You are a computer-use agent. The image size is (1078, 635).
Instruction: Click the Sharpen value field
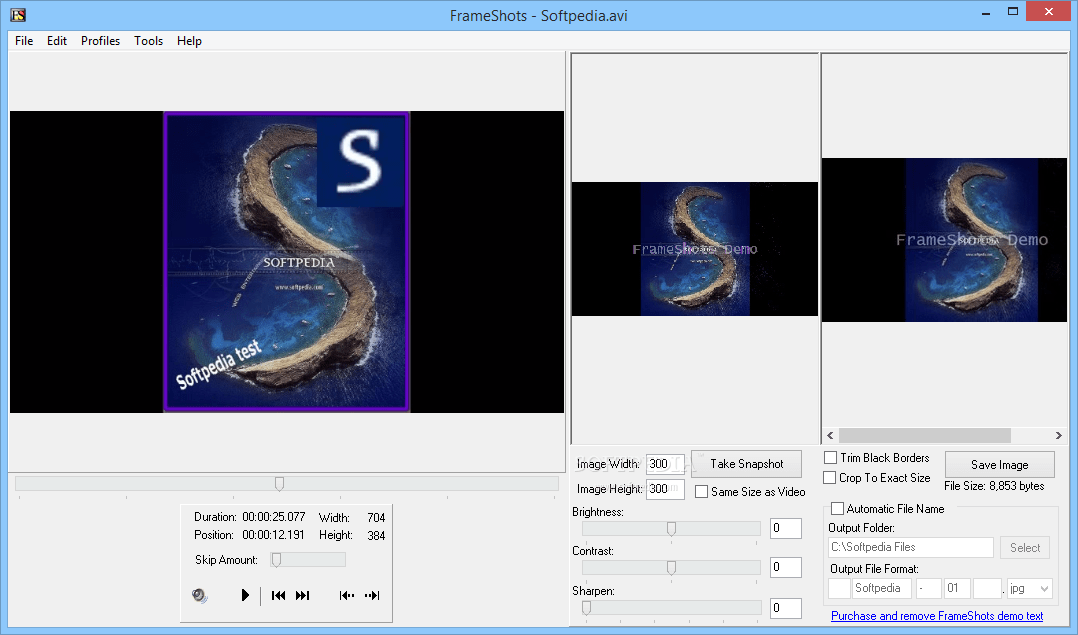(x=785, y=608)
